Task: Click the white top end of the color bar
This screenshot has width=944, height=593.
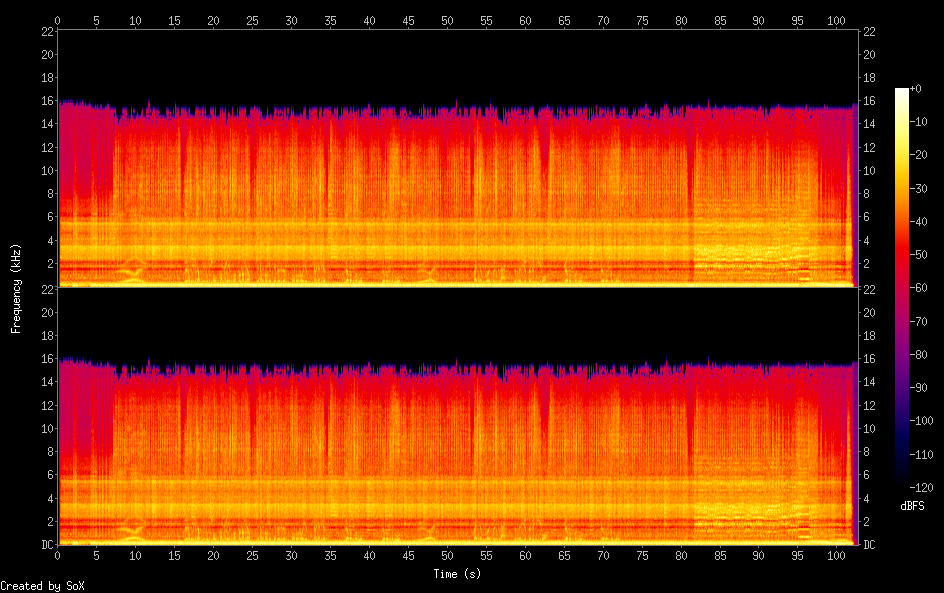Action: pyautogui.click(x=902, y=92)
